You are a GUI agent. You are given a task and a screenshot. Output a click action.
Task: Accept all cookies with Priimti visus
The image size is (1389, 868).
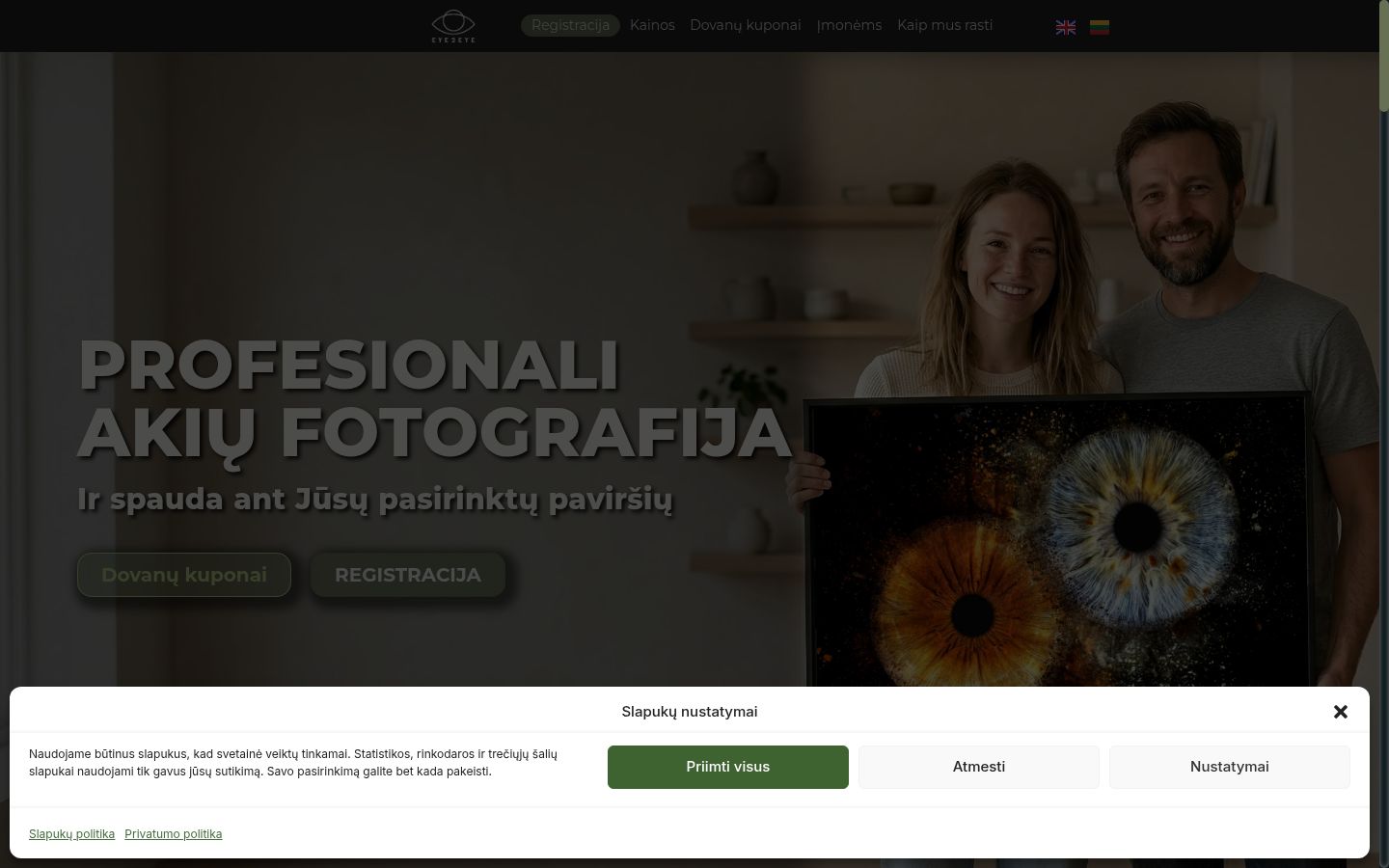point(728,767)
